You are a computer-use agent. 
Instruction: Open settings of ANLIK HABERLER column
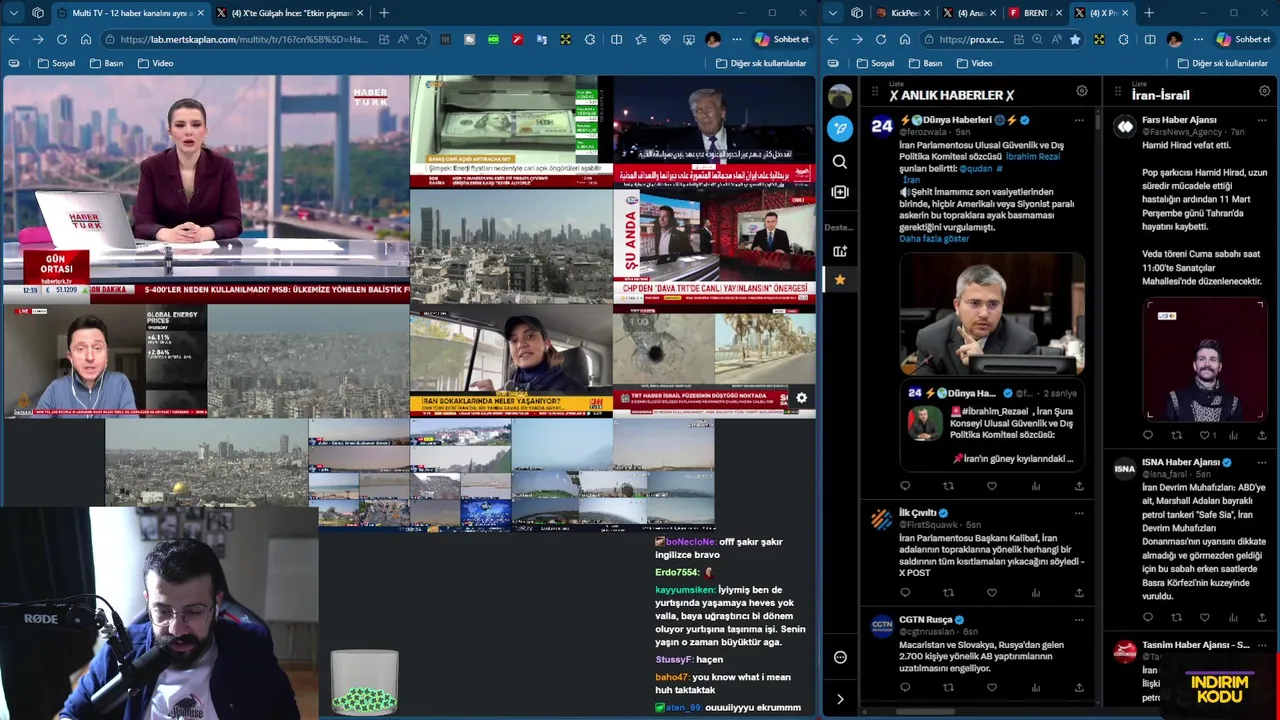[x=1081, y=91]
